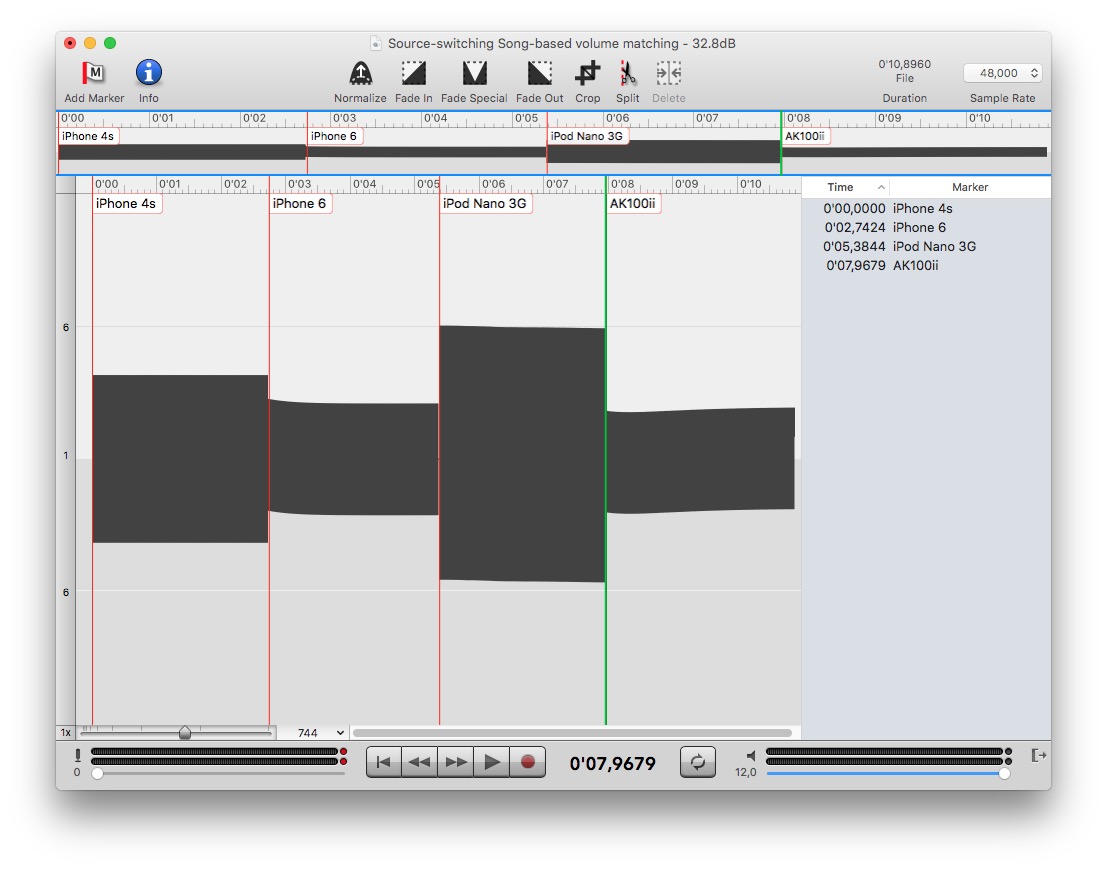Click the 0'07,9679 cell in marker list

click(x=855, y=266)
